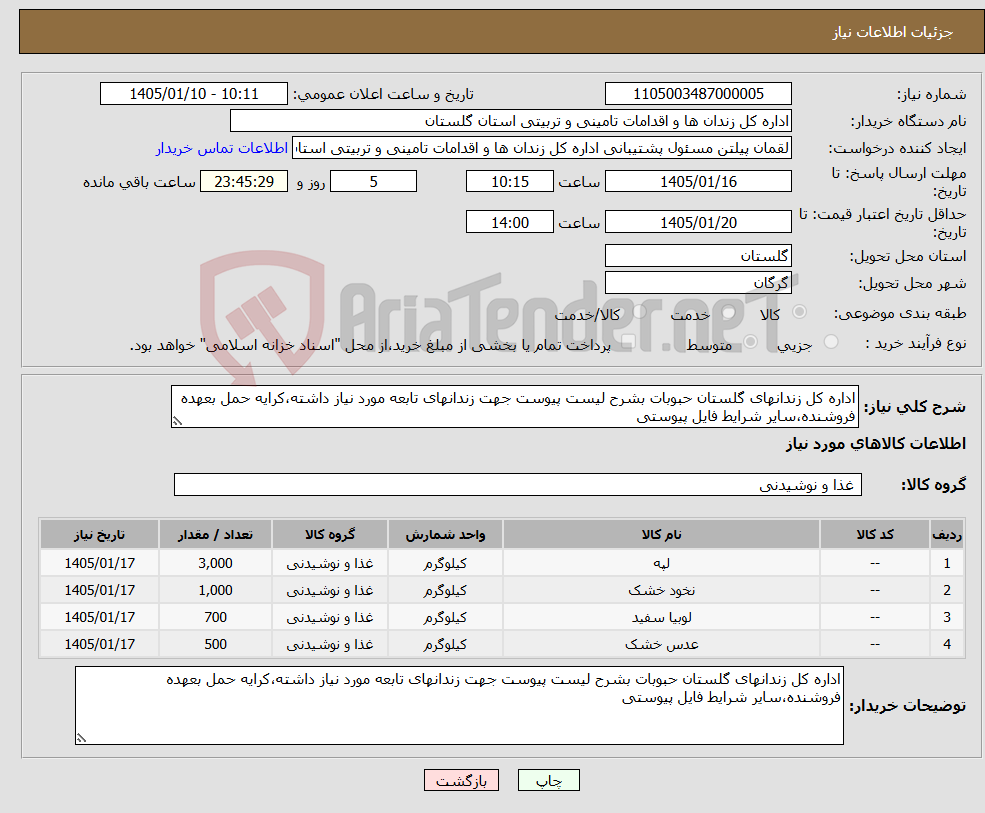Click the تاریخ نیاز column header
The height and width of the screenshot is (813, 985).
99,535
